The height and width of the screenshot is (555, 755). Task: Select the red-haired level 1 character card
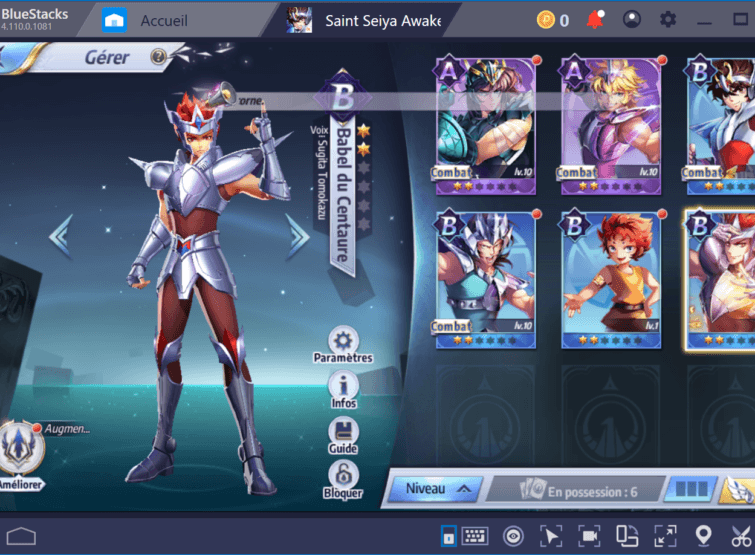coord(604,277)
